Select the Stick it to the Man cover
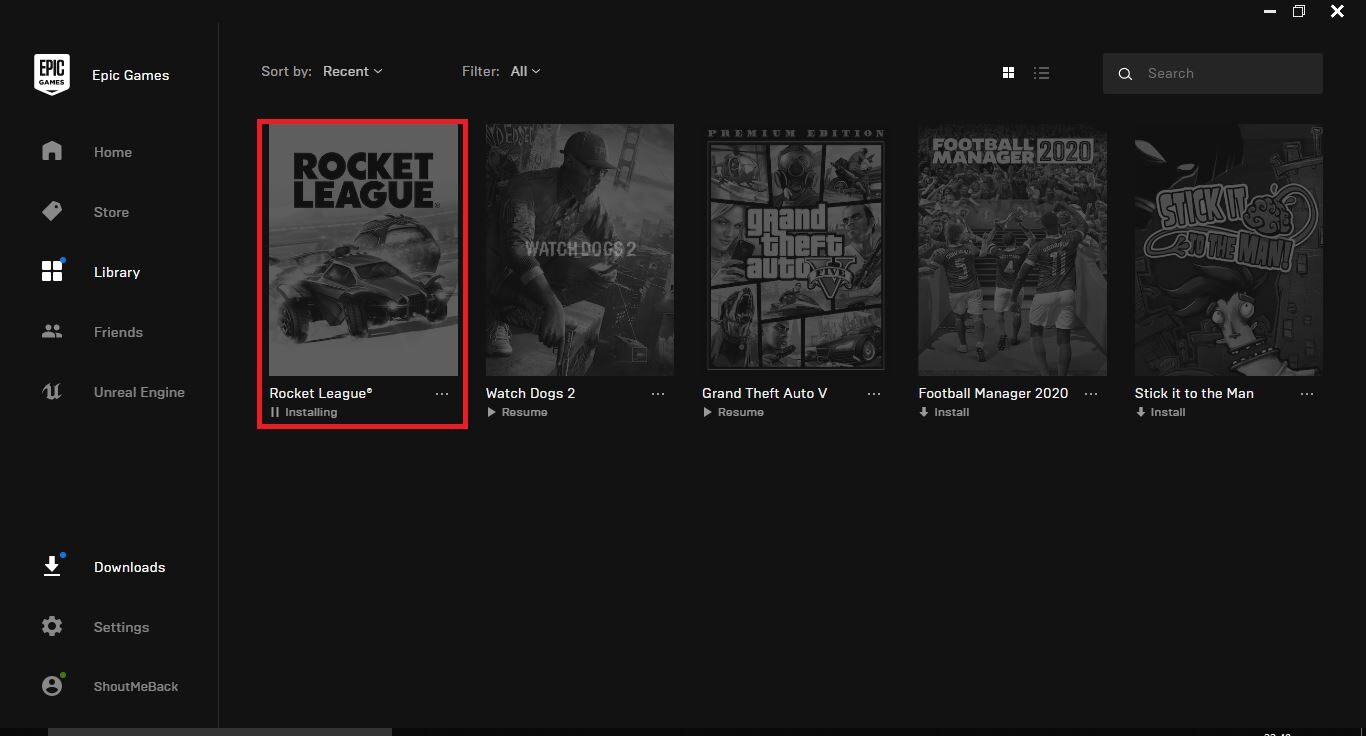 pos(1228,250)
